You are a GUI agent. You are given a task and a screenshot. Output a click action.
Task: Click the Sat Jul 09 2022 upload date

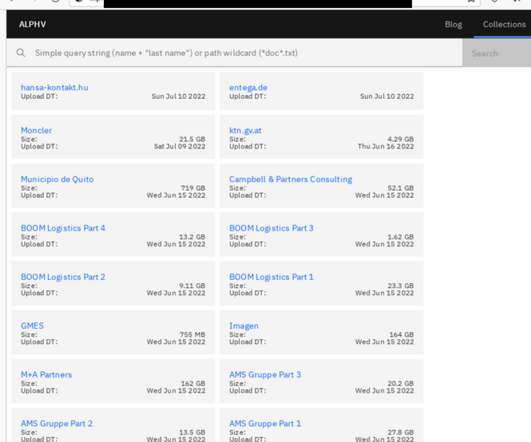[180, 146]
